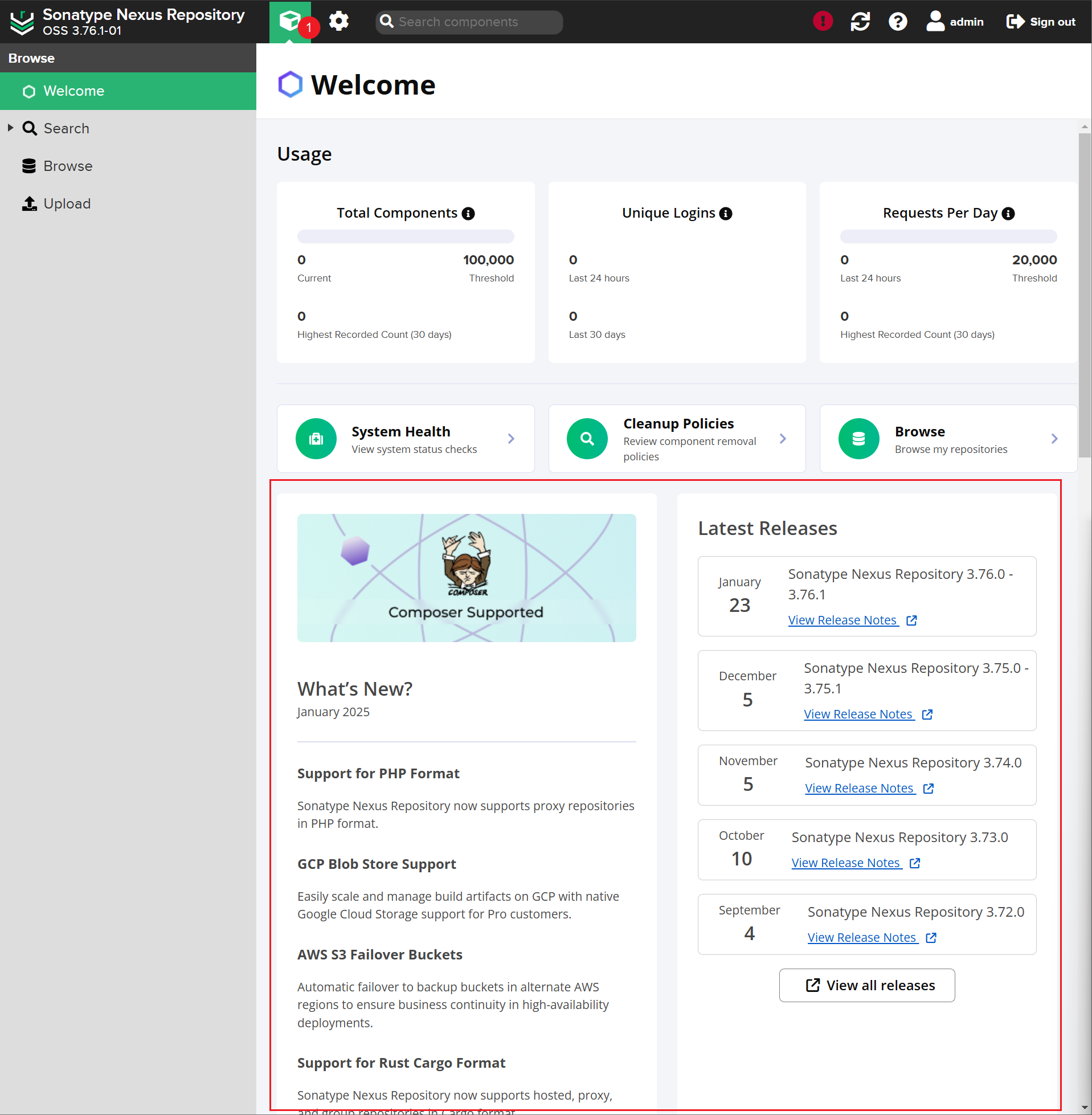
Task: Click the 'Support for Rust Cargo Format' heading
Action: point(401,1063)
